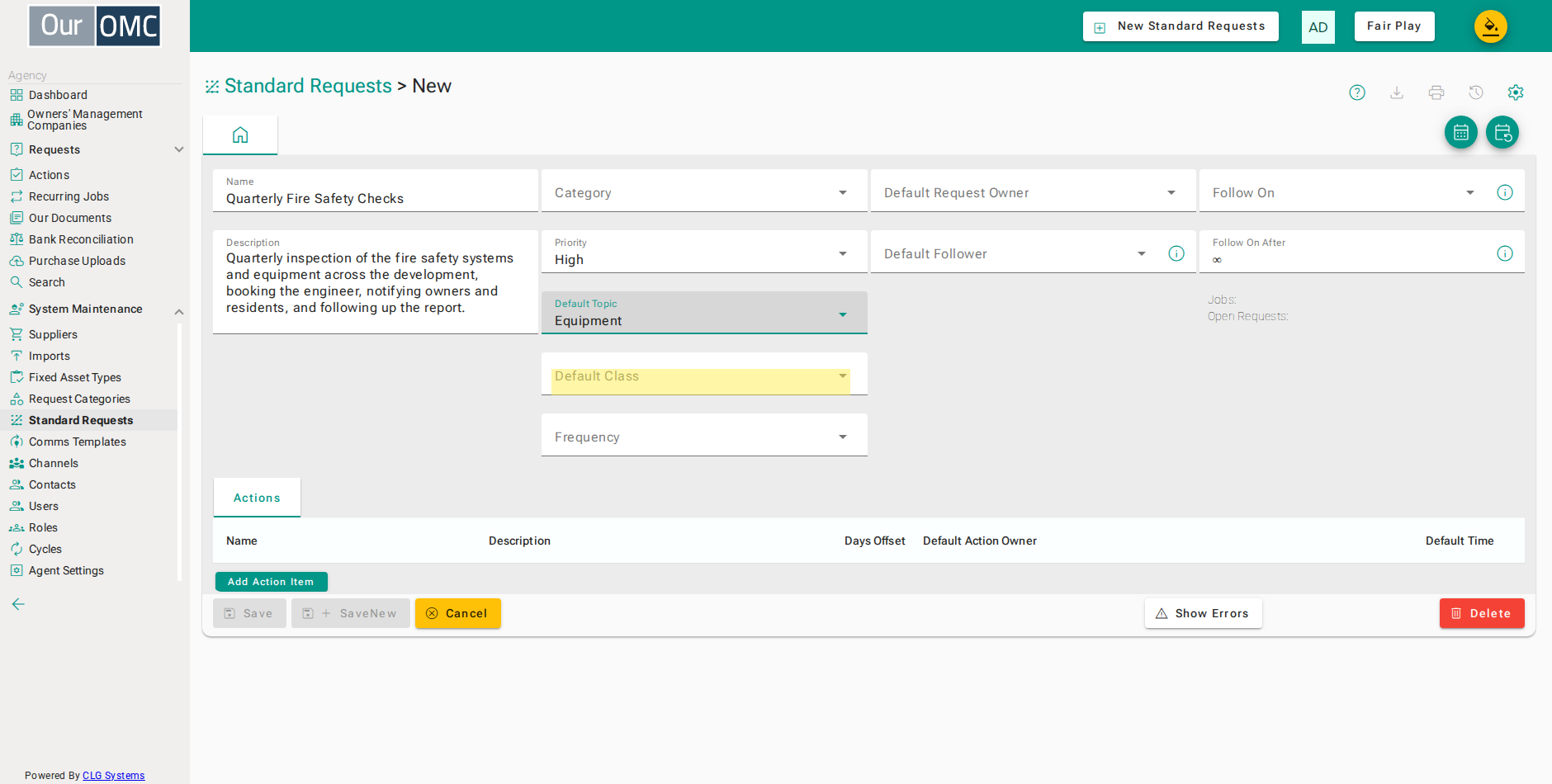
Task: Click the Show Errors button
Action: (x=1204, y=613)
